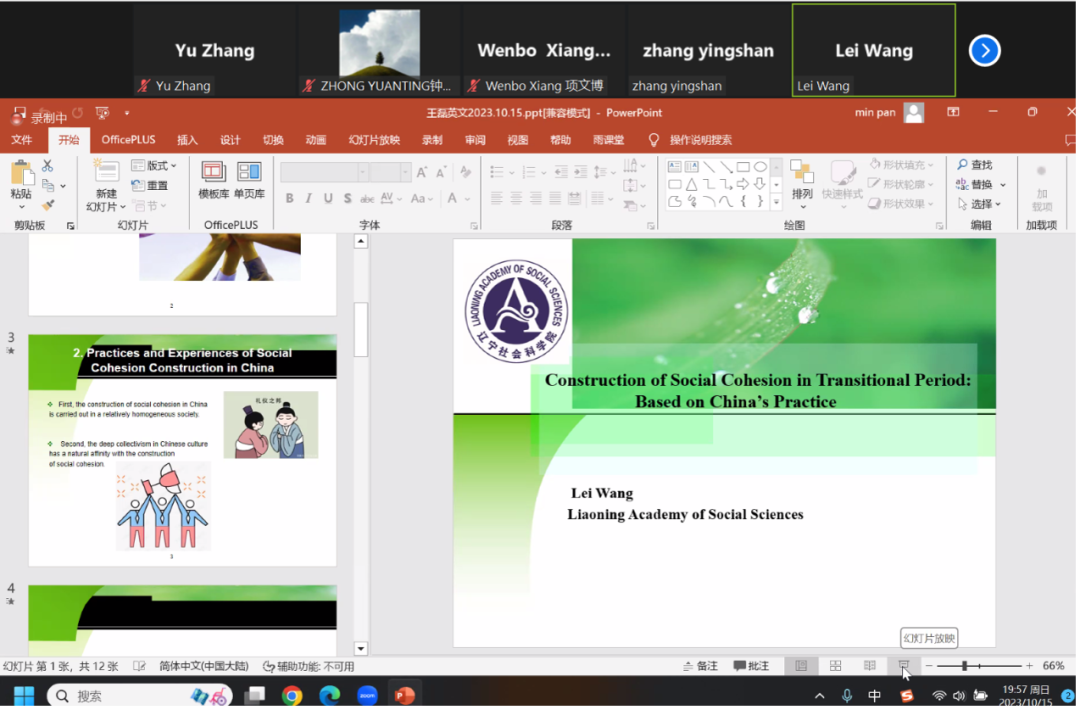
Task: Expand the Layout (版式) dropdown
Action: coord(160,165)
